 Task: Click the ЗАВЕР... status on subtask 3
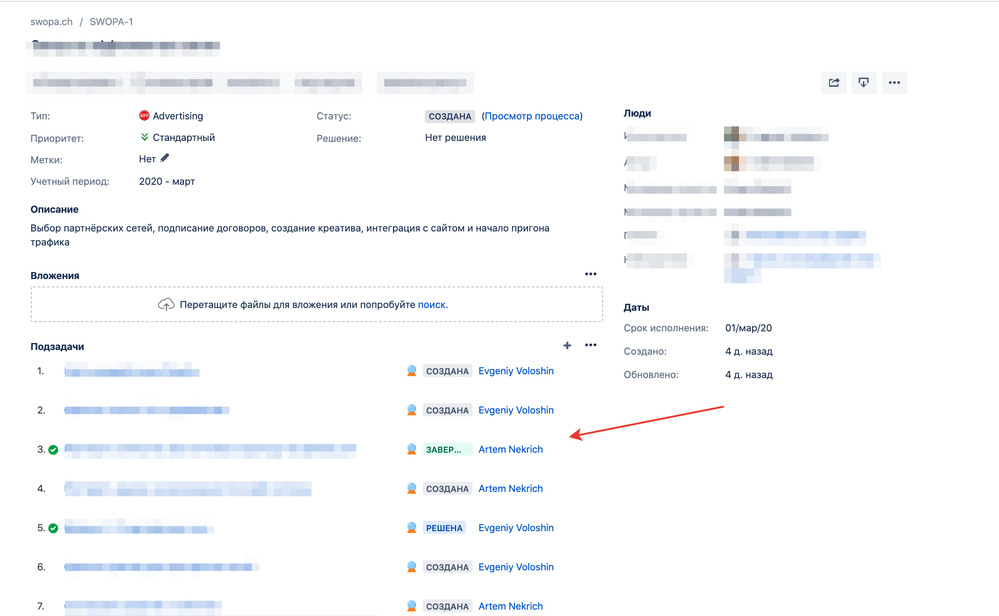click(448, 450)
